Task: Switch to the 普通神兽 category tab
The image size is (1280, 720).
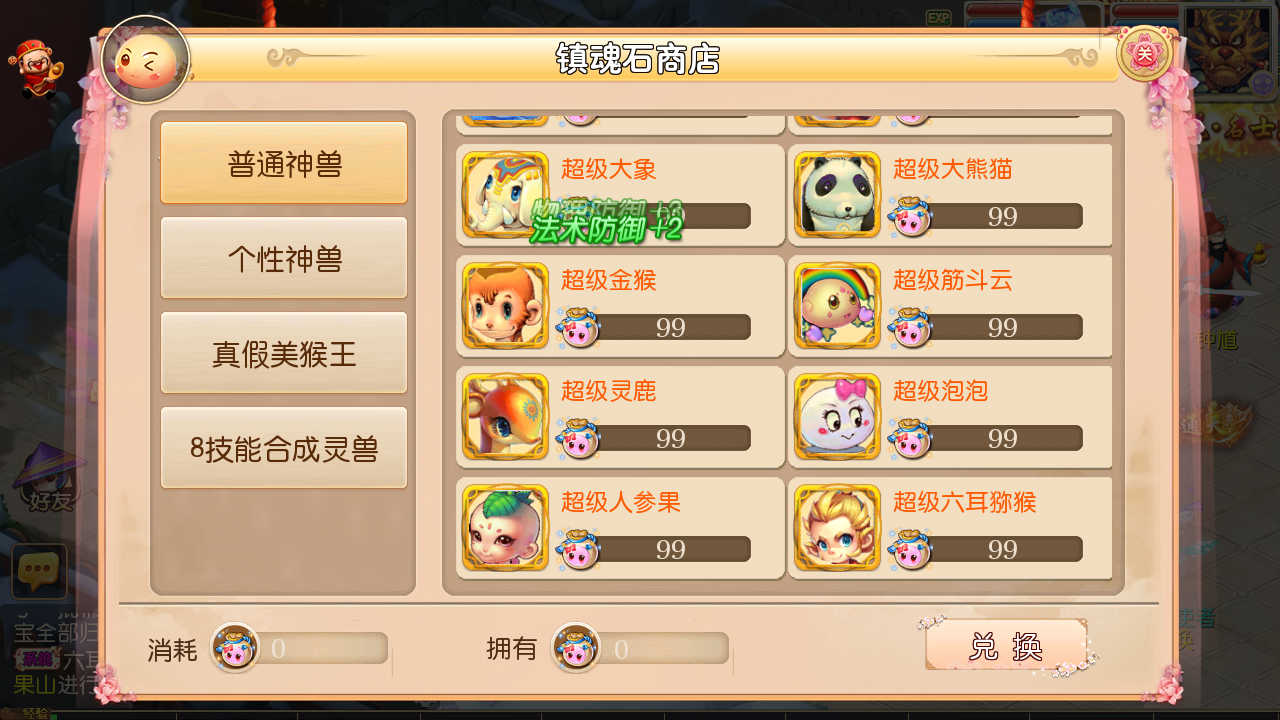Action: point(284,163)
